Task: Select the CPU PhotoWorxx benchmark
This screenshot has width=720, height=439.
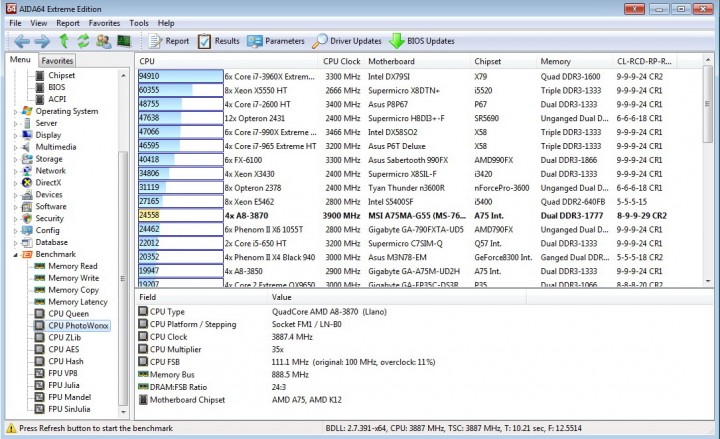Action: coord(79,326)
